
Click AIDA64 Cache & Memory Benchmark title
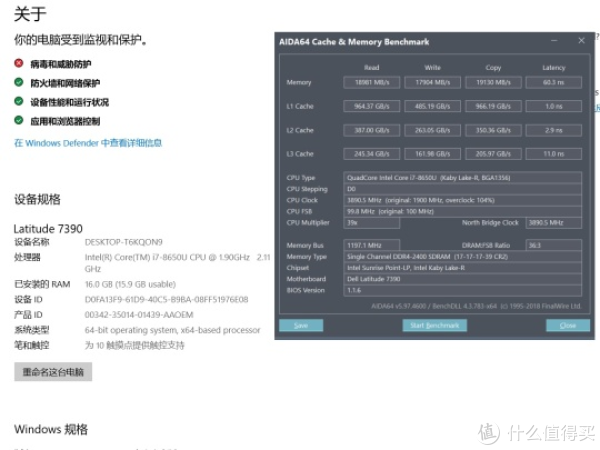(x=354, y=42)
